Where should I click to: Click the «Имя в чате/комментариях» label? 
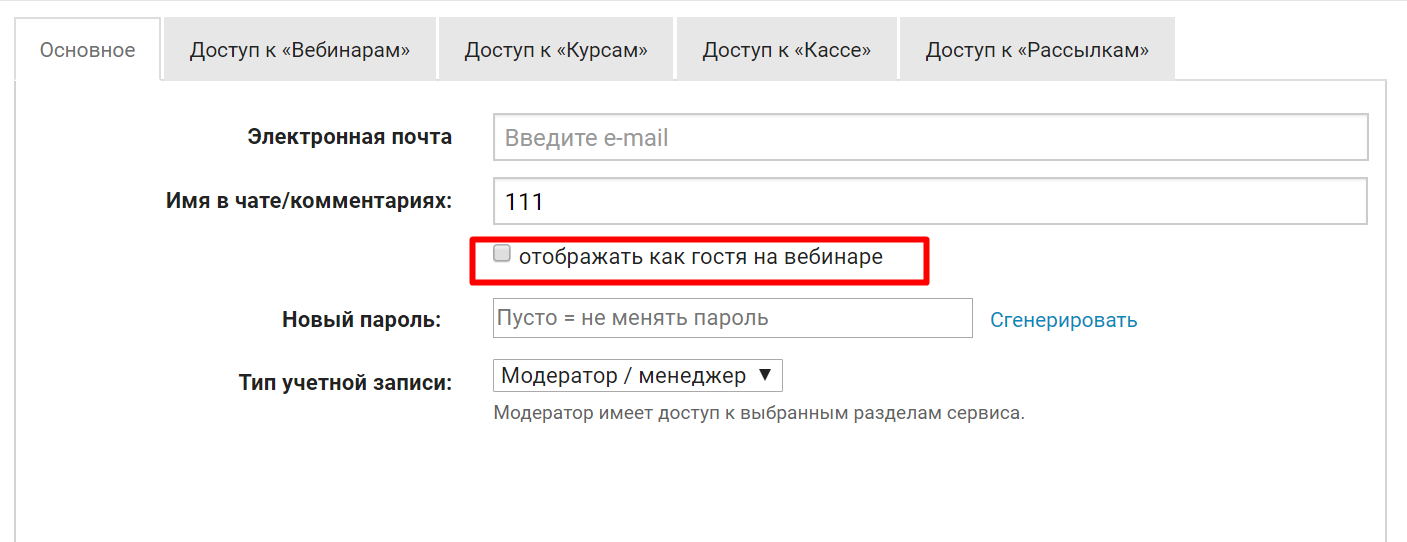pos(308,201)
